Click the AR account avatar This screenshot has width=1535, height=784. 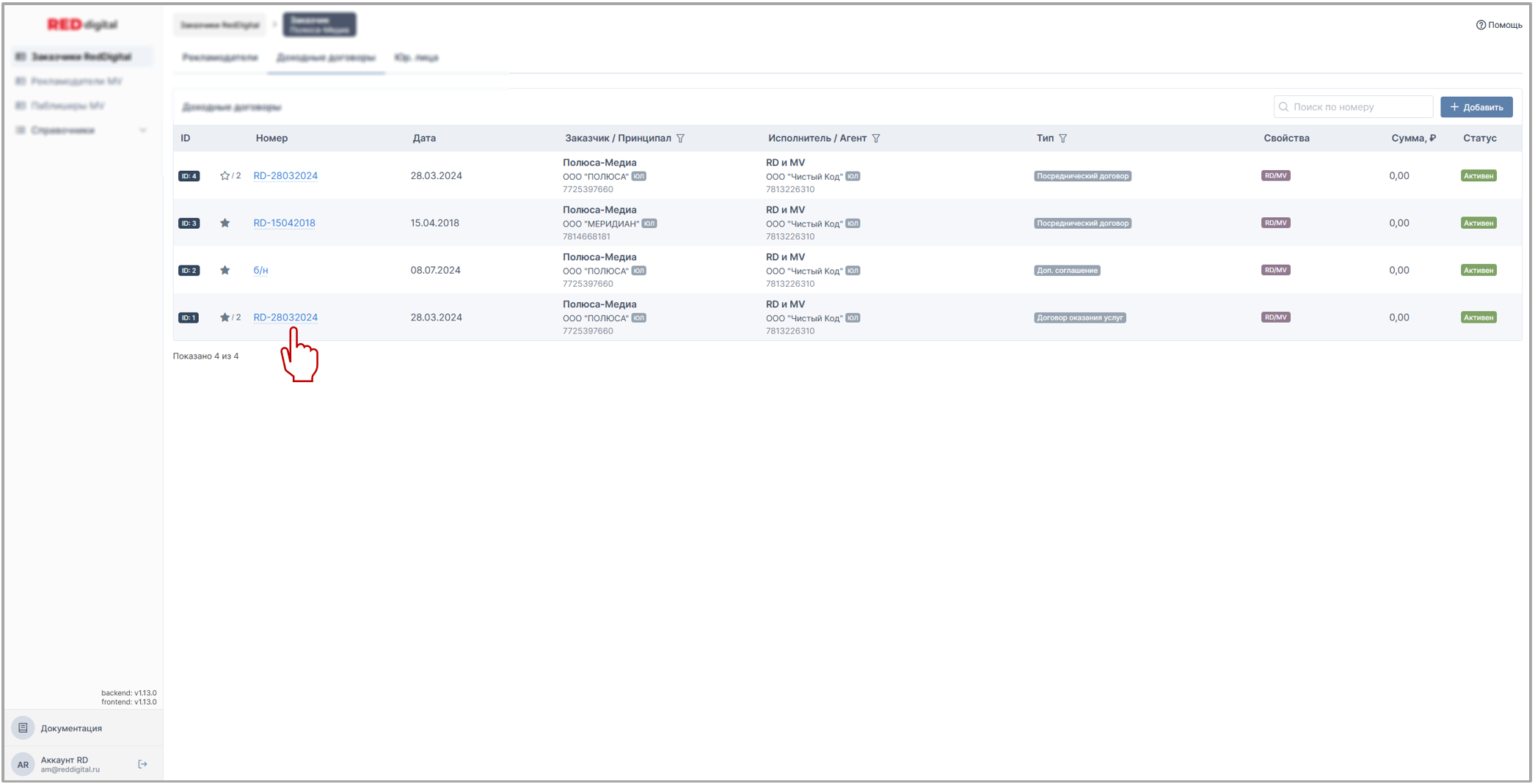23,764
